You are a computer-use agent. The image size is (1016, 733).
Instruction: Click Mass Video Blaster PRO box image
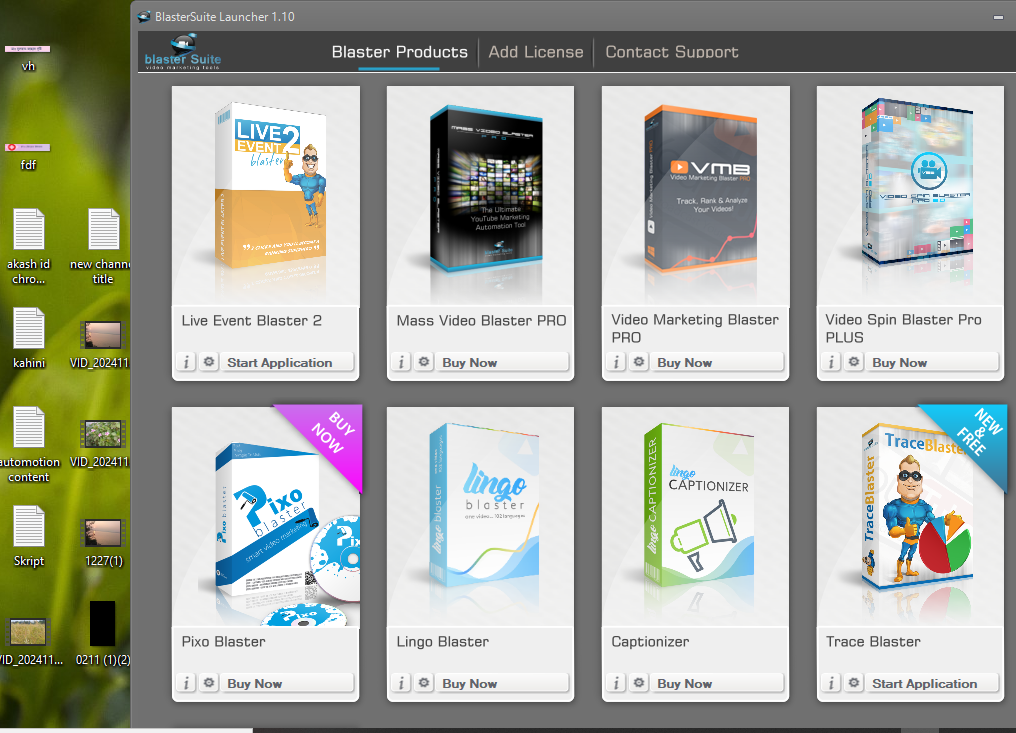point(486,188)
